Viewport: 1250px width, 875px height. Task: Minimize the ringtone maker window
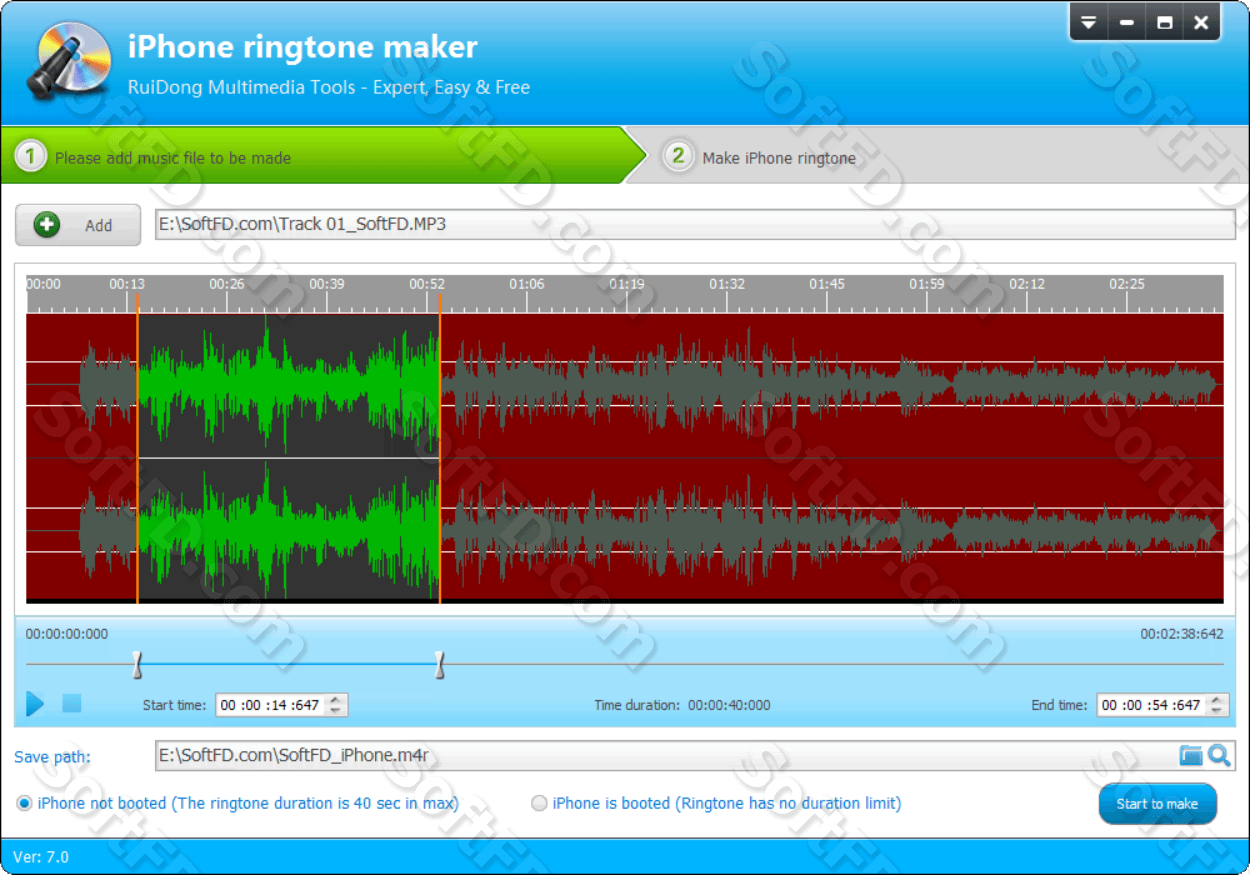(x=1127, y=22)
